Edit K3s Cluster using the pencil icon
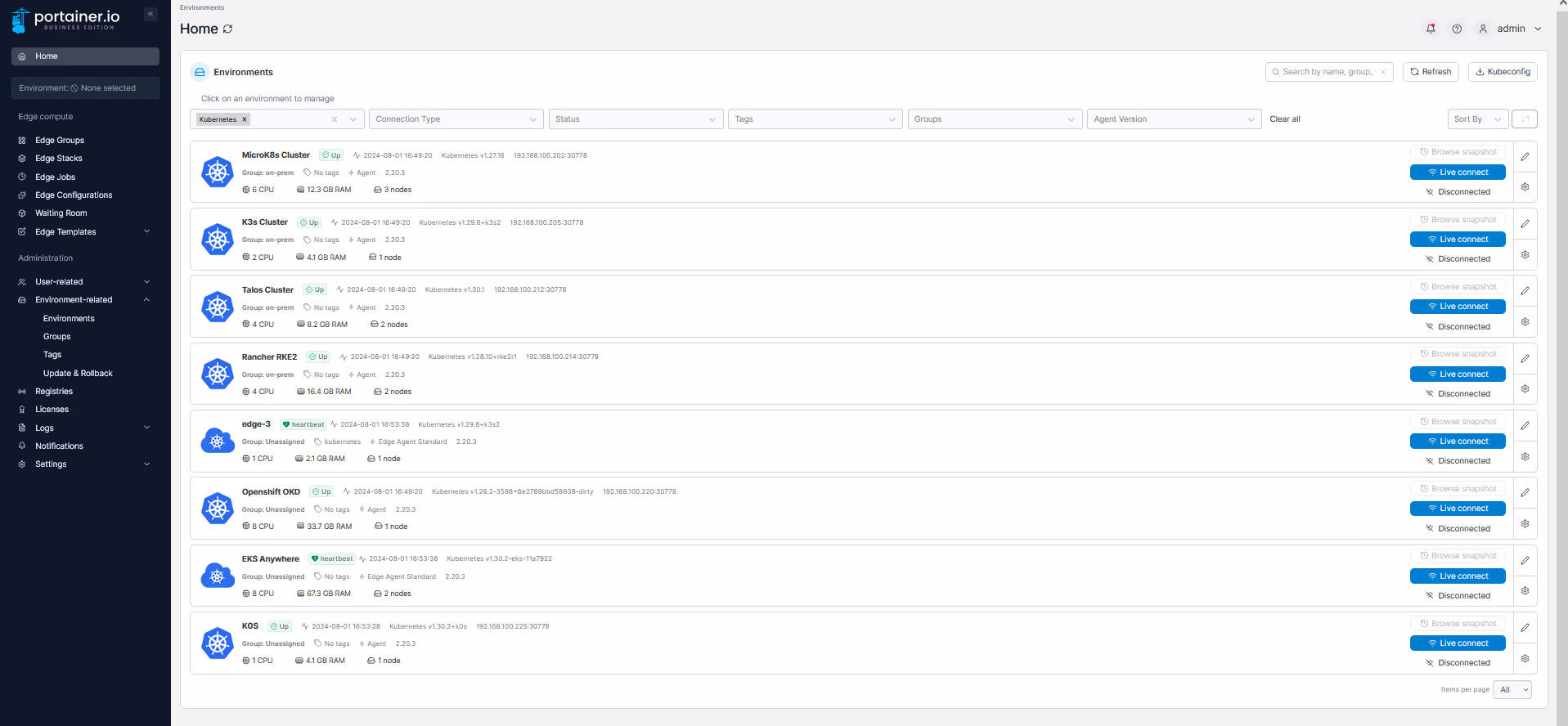The height and width of the screenshot is (726, 1568). click(x=1525, y=224)
